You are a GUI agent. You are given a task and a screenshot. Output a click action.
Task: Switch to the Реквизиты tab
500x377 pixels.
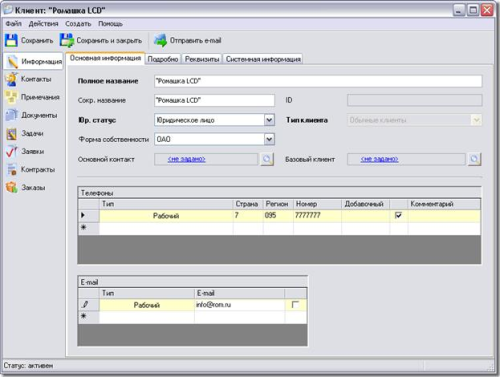click(202, 59)
